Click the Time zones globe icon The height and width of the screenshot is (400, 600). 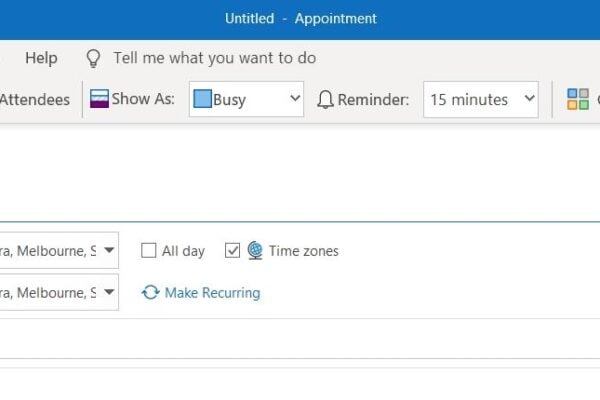coord(255,251)
